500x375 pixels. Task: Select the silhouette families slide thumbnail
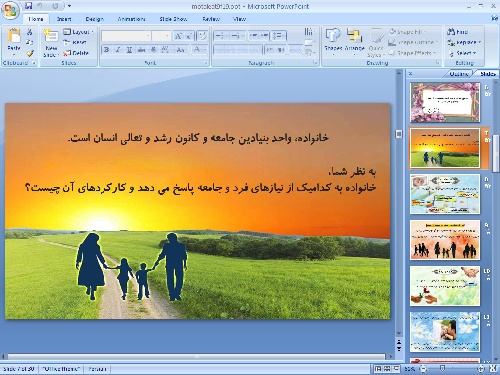(445, 240)
